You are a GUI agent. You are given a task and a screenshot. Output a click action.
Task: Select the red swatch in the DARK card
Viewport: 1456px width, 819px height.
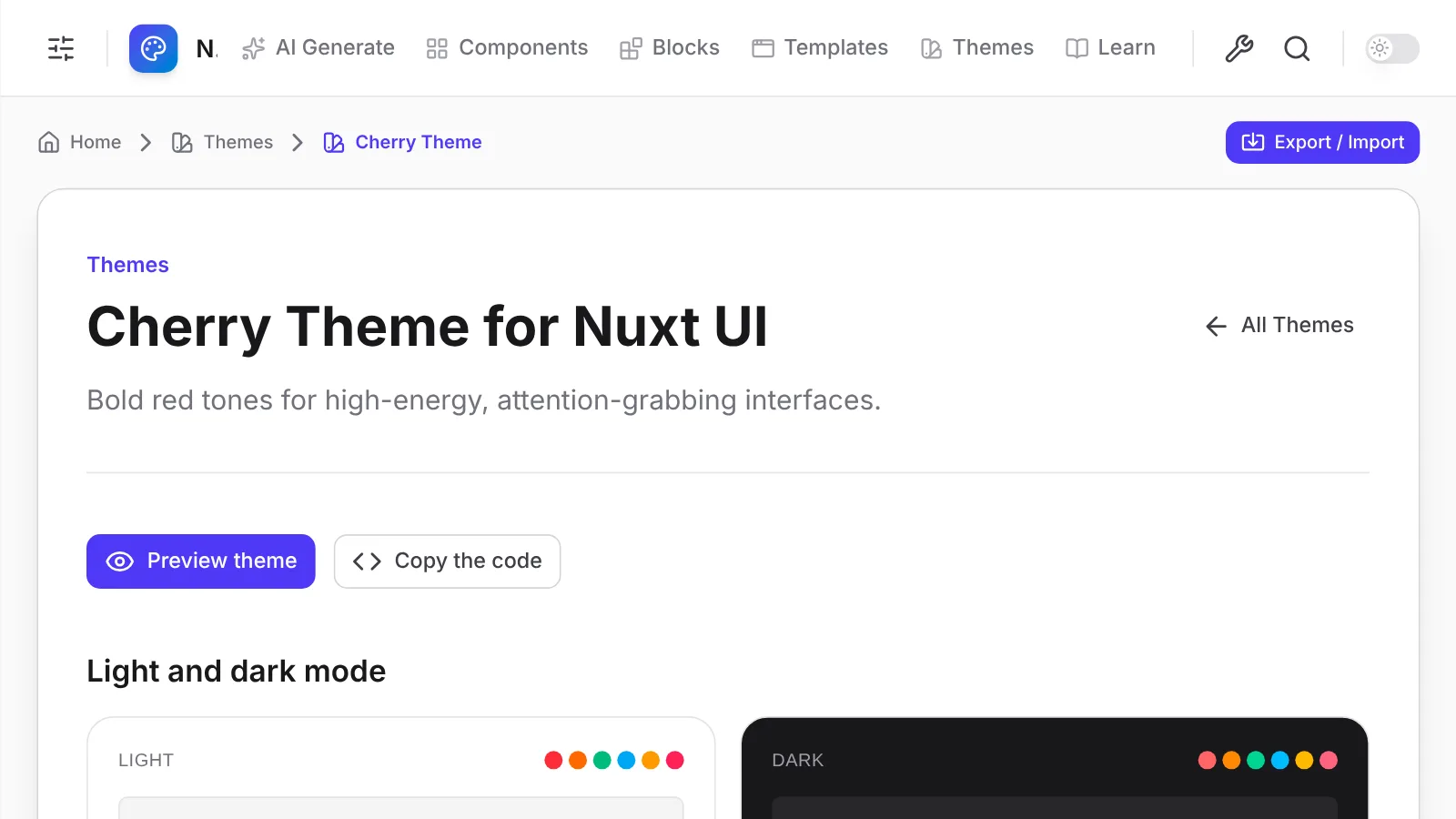point(1208,760)
